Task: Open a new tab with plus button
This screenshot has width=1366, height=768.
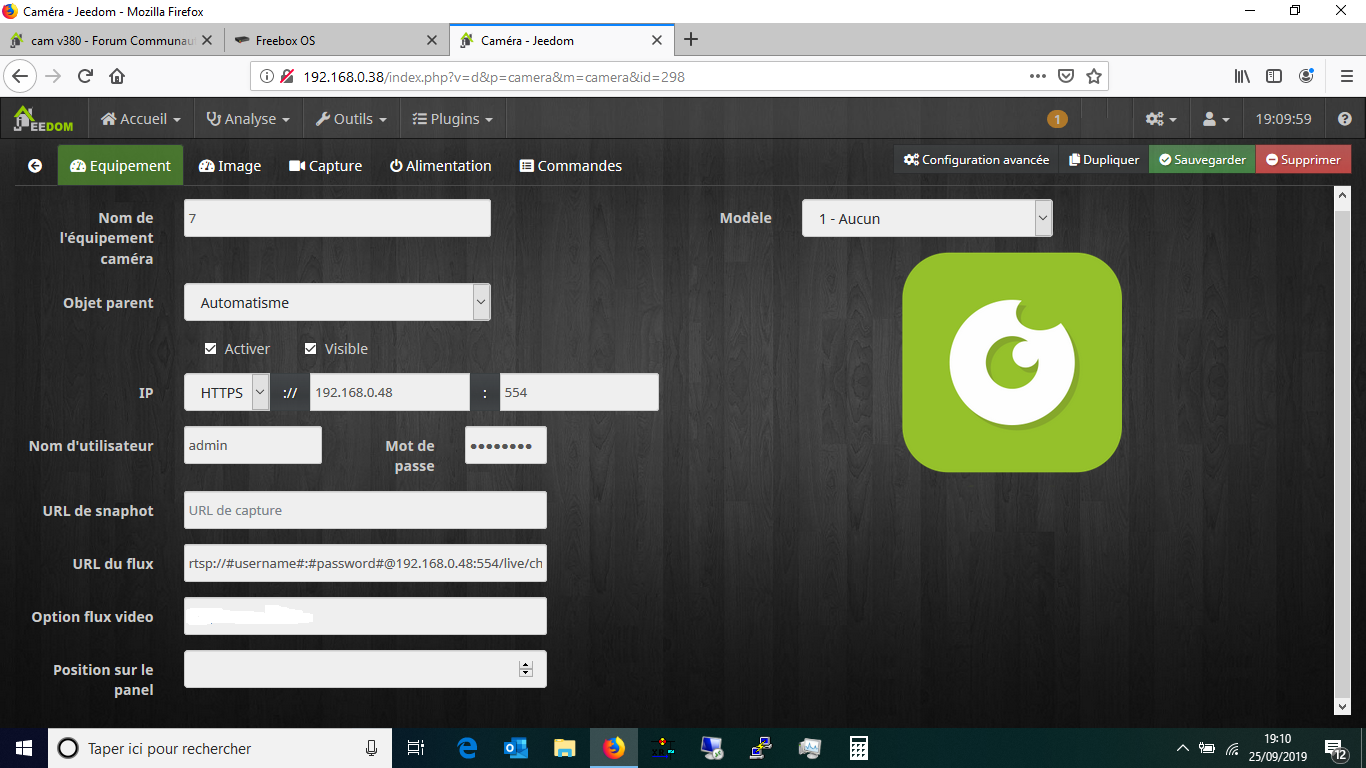Action: tap(690, 40)
